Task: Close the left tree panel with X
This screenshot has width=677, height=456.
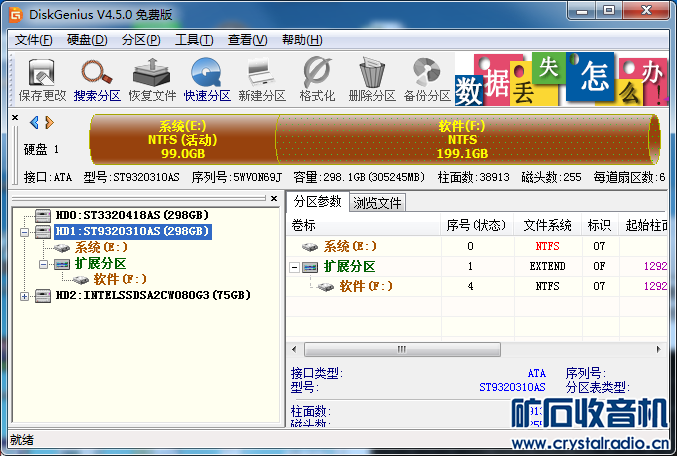Action: tap(274, 198)
